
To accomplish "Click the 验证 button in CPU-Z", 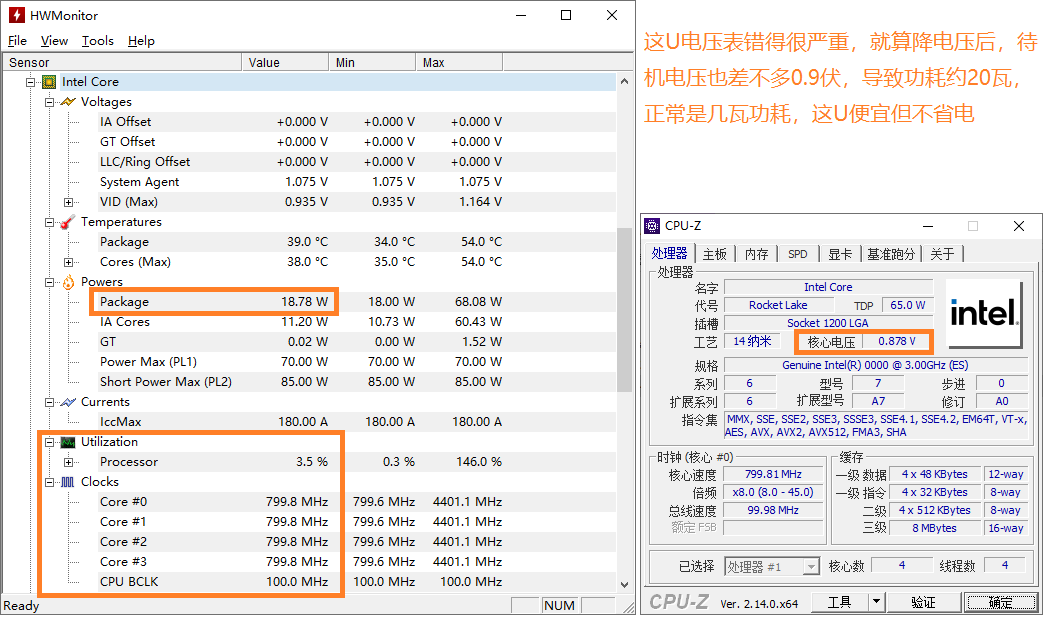I will tap(923, 603).
